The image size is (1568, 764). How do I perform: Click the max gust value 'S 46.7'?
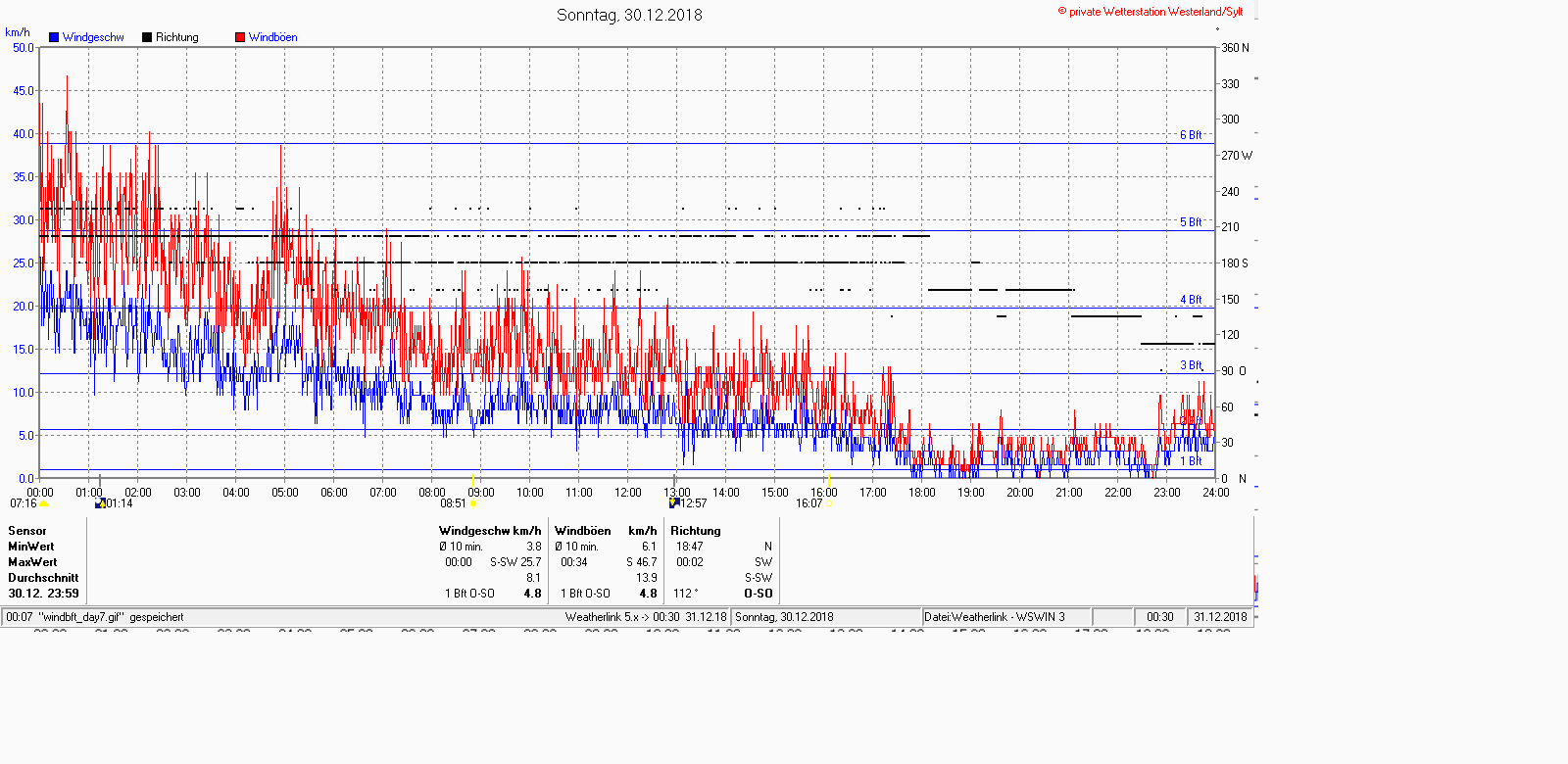642,562
